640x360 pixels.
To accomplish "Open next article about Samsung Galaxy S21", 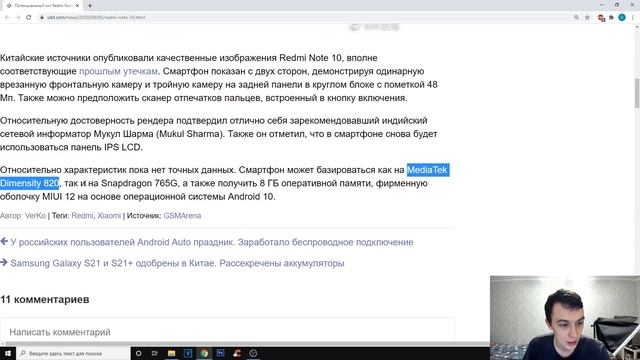I will [x=177, y=263].
